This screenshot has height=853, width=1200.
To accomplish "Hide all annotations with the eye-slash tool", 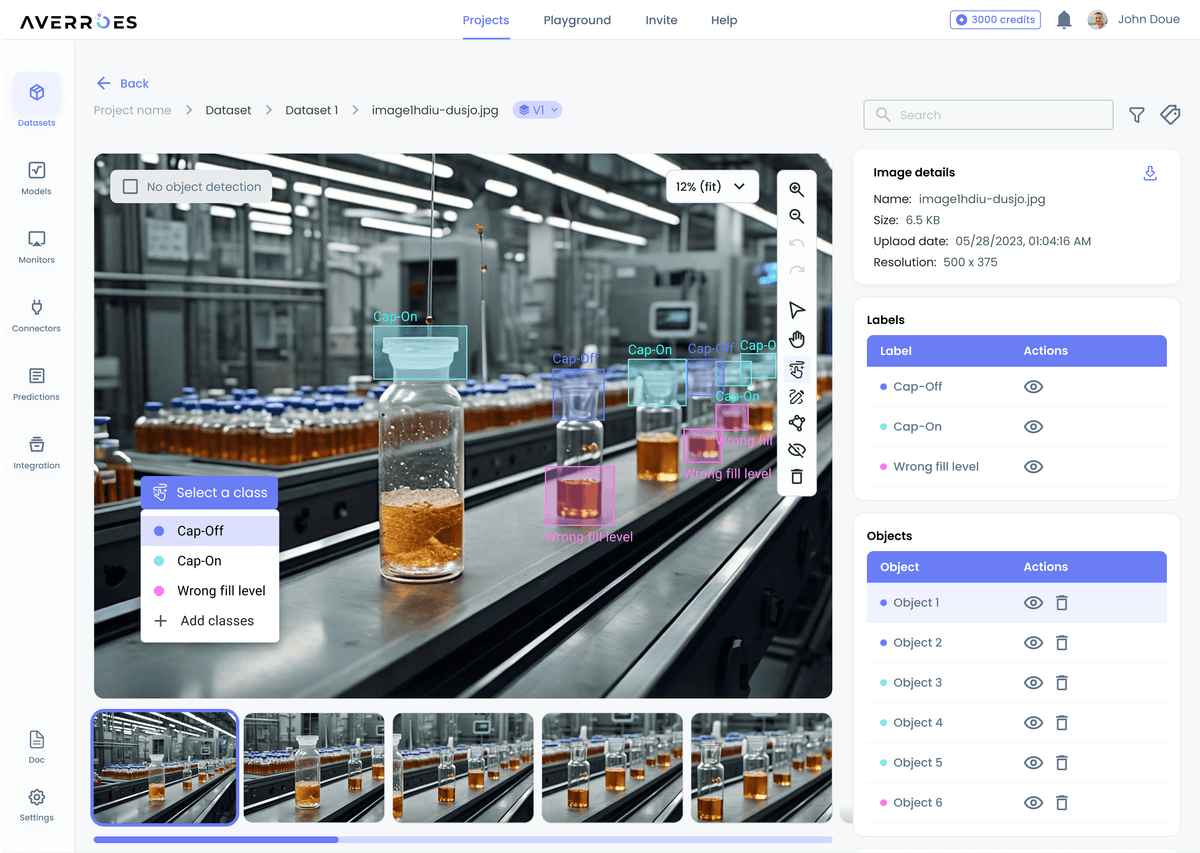I will pyautogui.click(x=797, y=449).
